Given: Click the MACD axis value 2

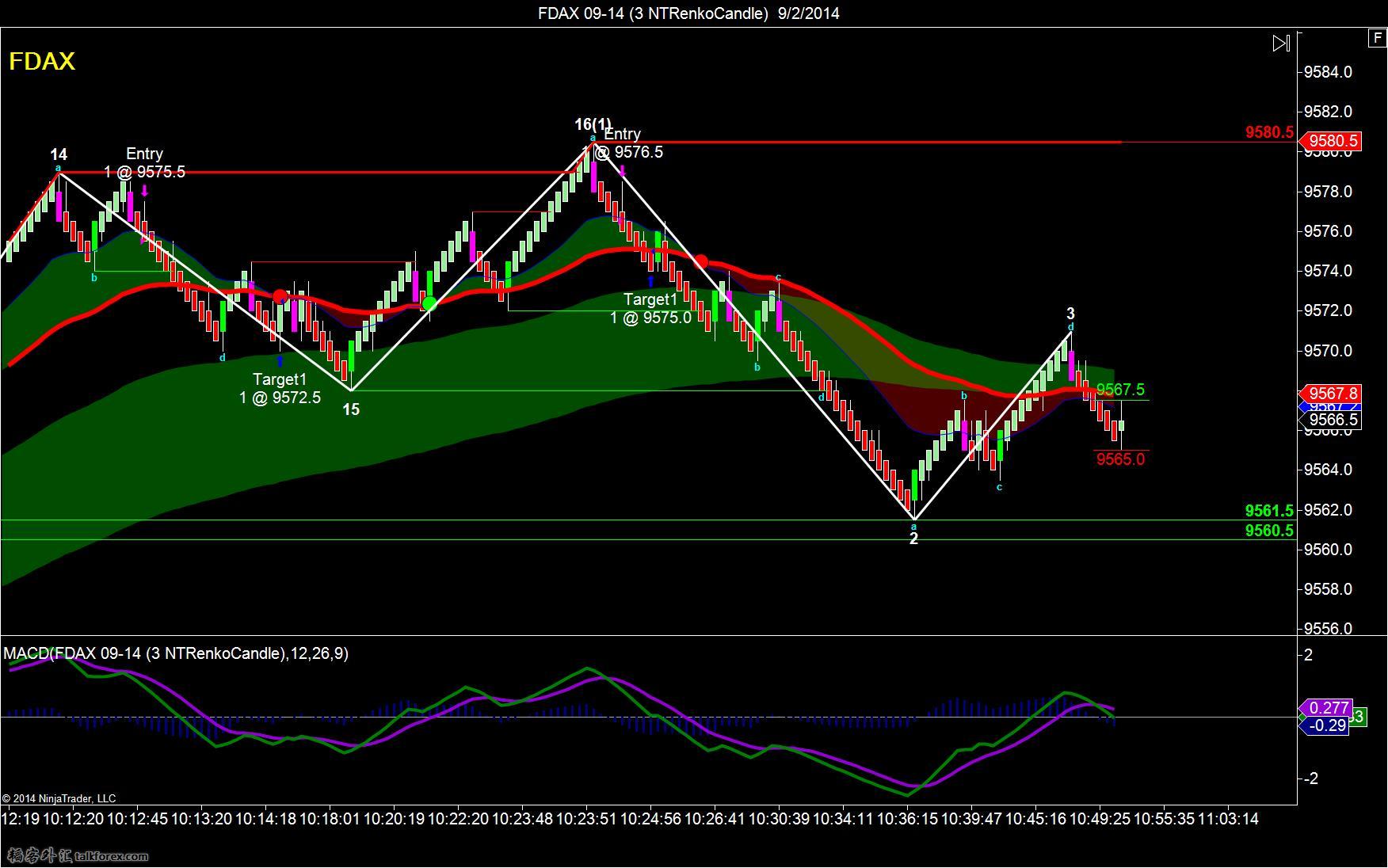Looking at the screenshot, I should [x=1308, y=655].
